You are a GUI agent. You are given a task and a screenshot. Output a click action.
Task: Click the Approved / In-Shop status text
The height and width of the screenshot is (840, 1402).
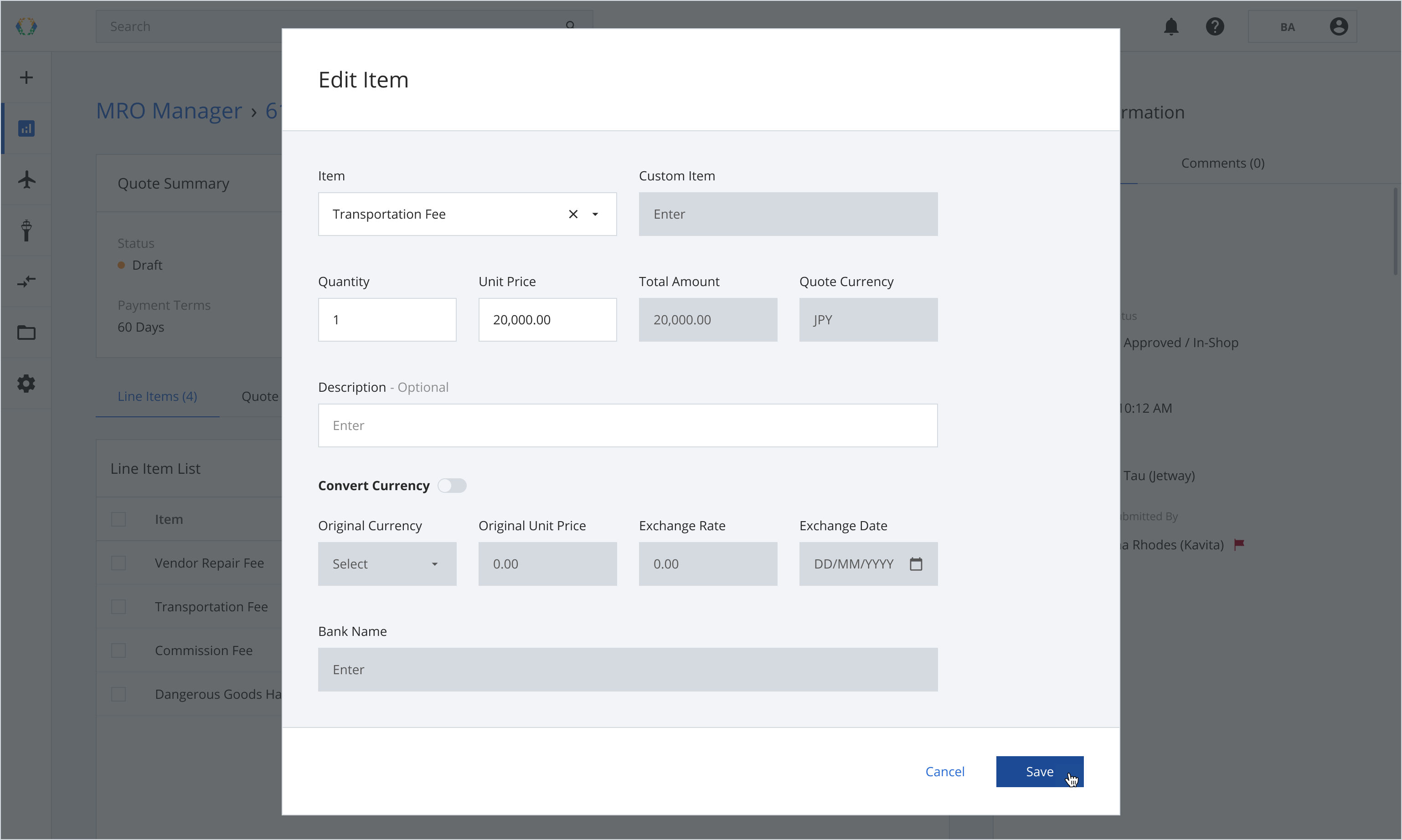tap(1180, 343)
